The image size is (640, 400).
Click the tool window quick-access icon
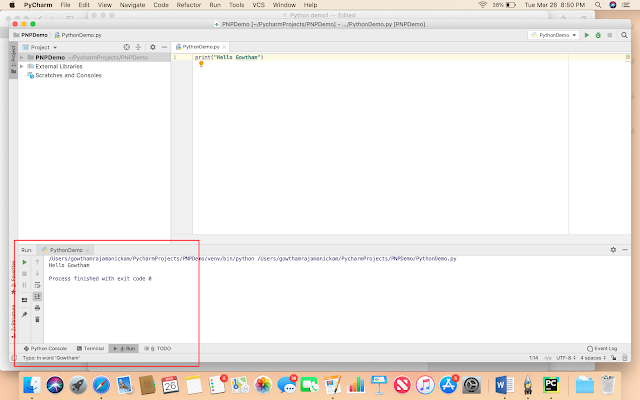tap(14, 358)
